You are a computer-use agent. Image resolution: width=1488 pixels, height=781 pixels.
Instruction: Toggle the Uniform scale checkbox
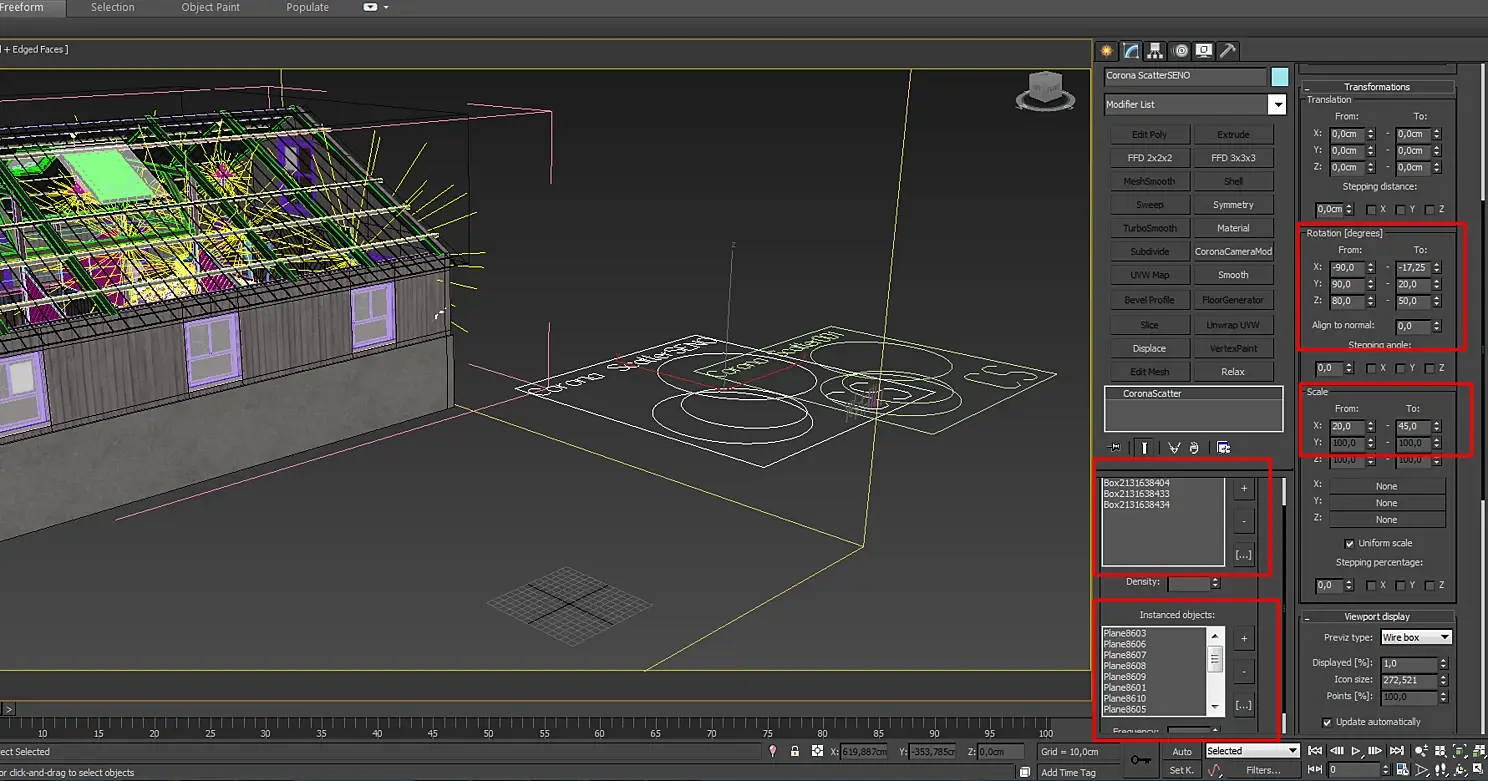pos(1349,543)
